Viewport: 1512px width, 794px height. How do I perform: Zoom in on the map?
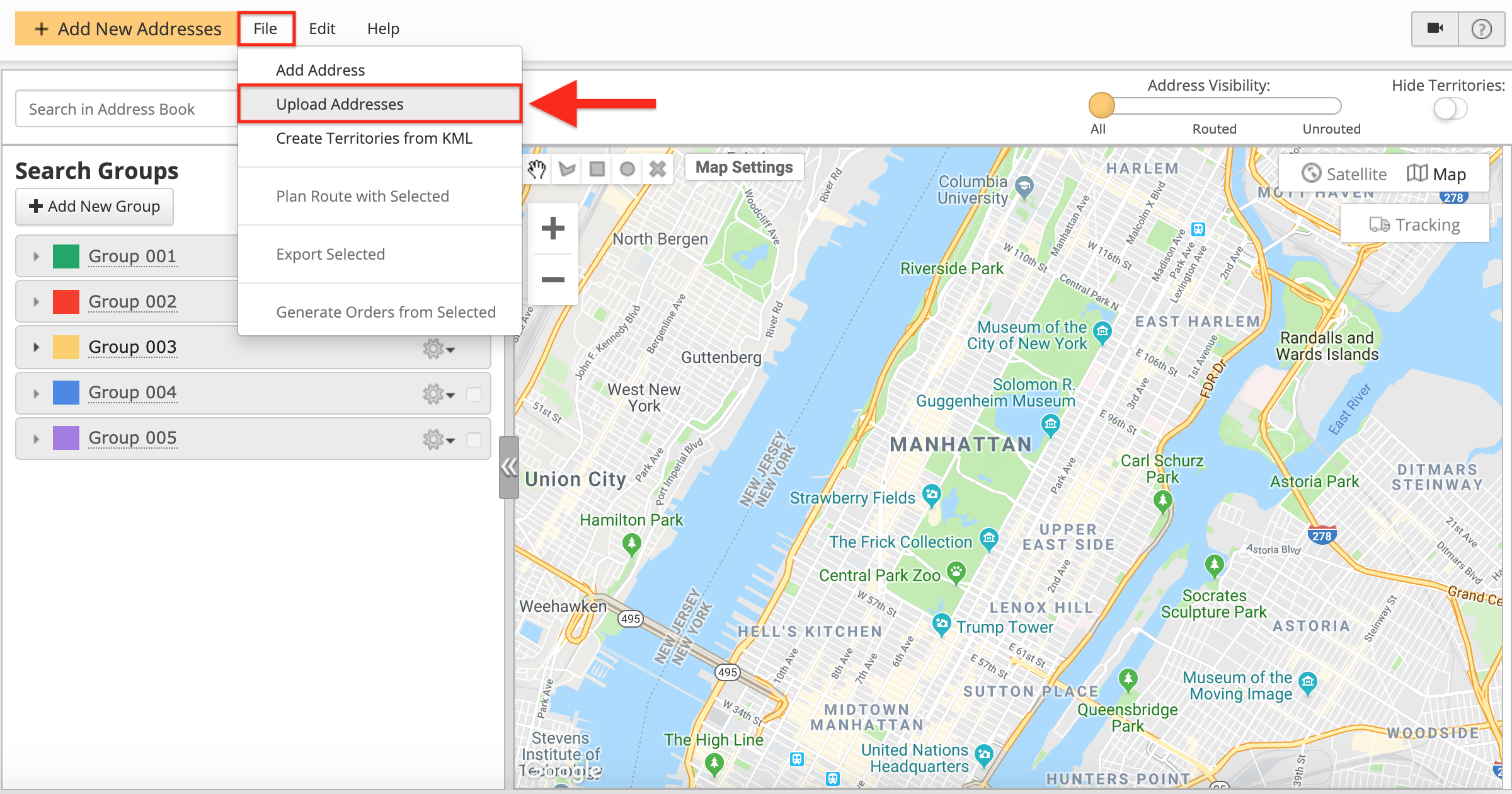click(553, 228)
